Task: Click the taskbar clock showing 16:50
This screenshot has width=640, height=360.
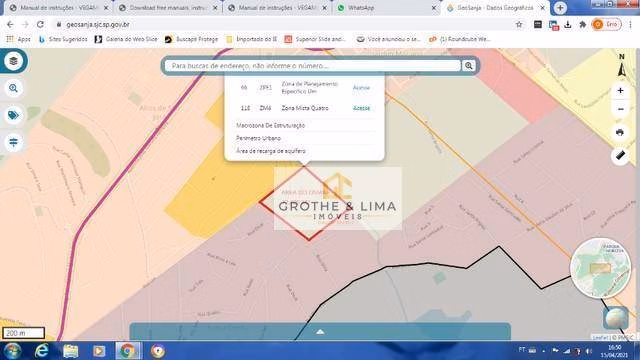Action: point(614,351)
